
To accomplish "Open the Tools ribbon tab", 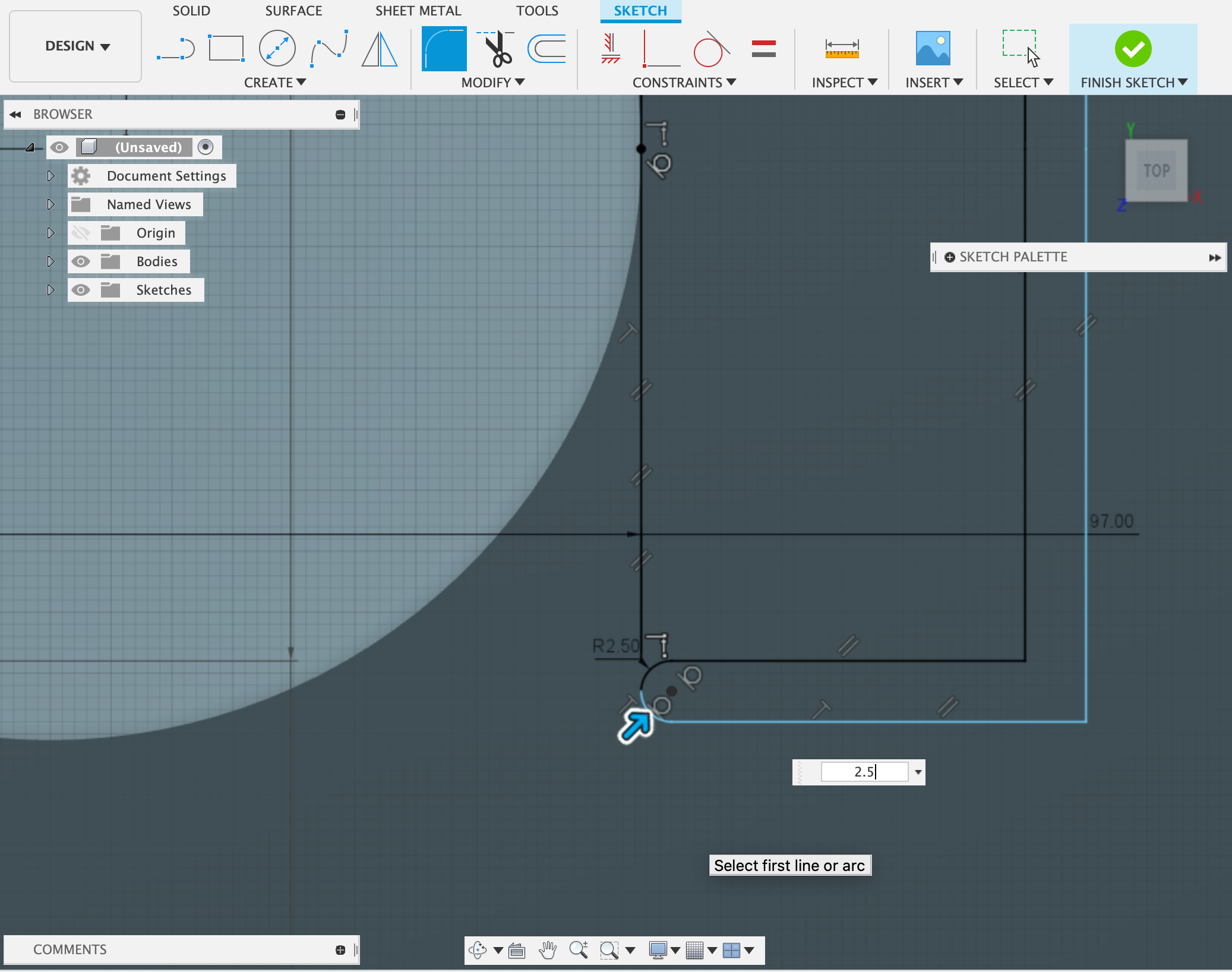I will pyautogui.click(x=538, y=10).
